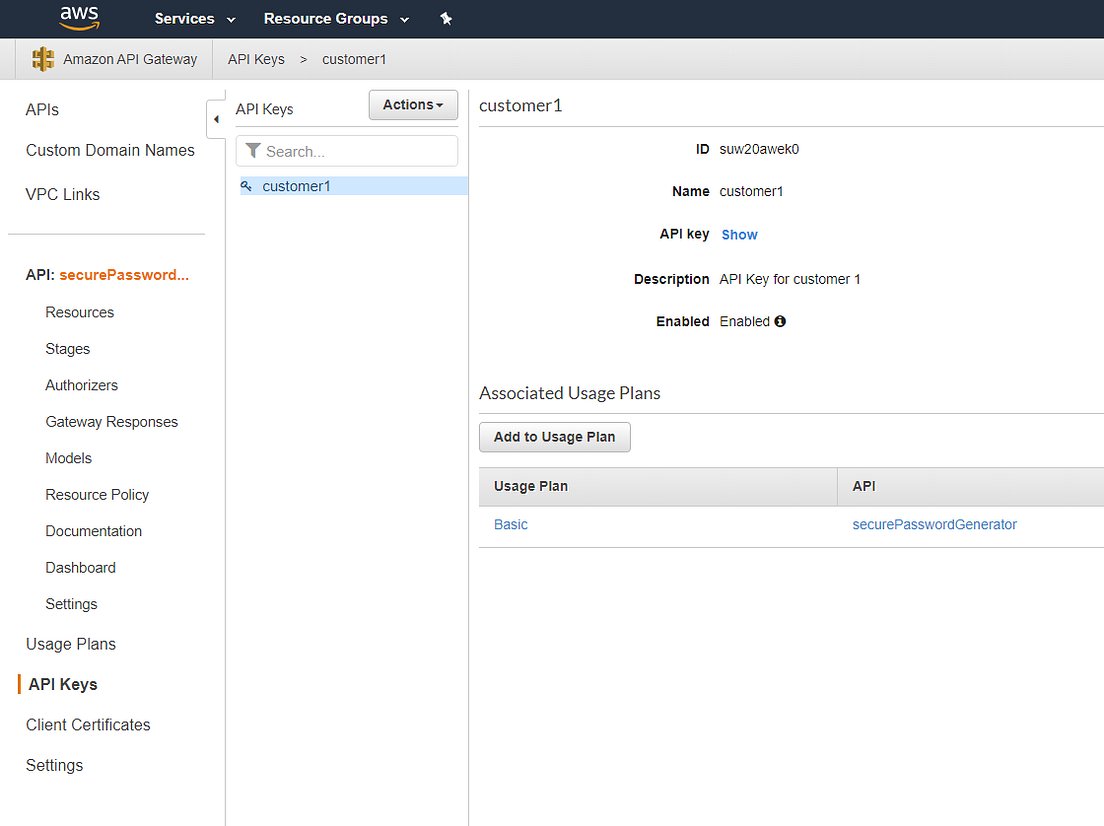Click the key icon beside customer1
The width and height of the screenshot is (1104, 826).
click(246, 186)
